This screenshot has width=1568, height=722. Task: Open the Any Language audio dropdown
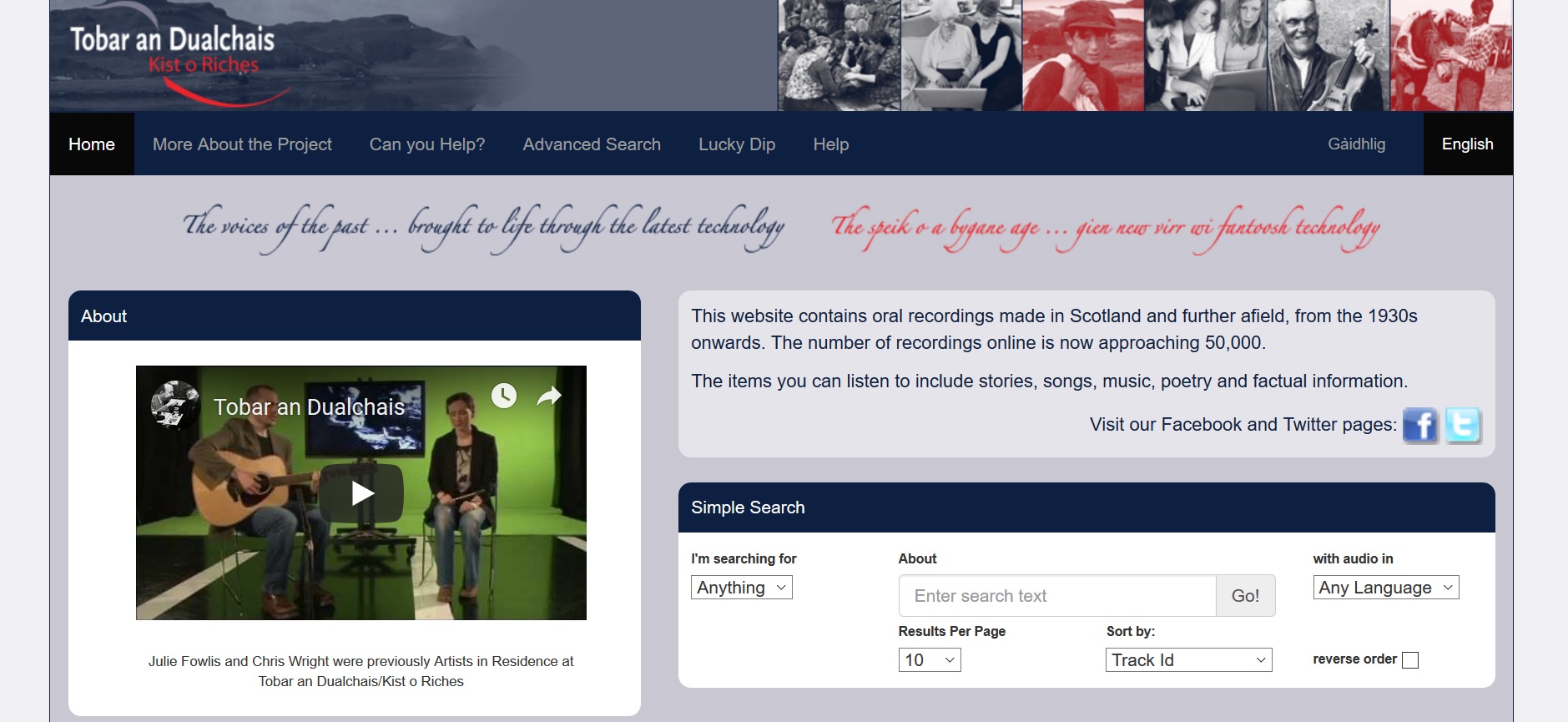(1386, 588)
